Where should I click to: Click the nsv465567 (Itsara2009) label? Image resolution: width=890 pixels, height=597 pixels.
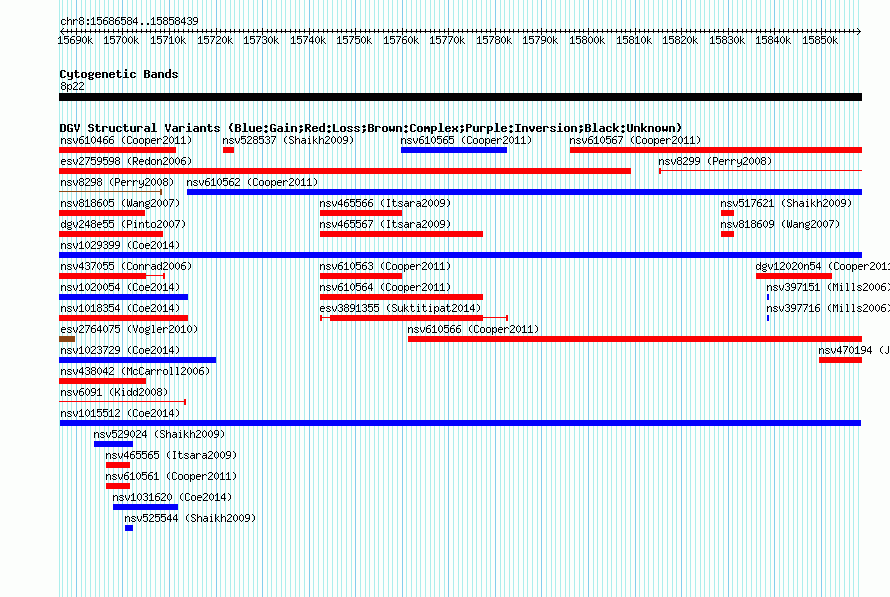[x=385, y=224]
